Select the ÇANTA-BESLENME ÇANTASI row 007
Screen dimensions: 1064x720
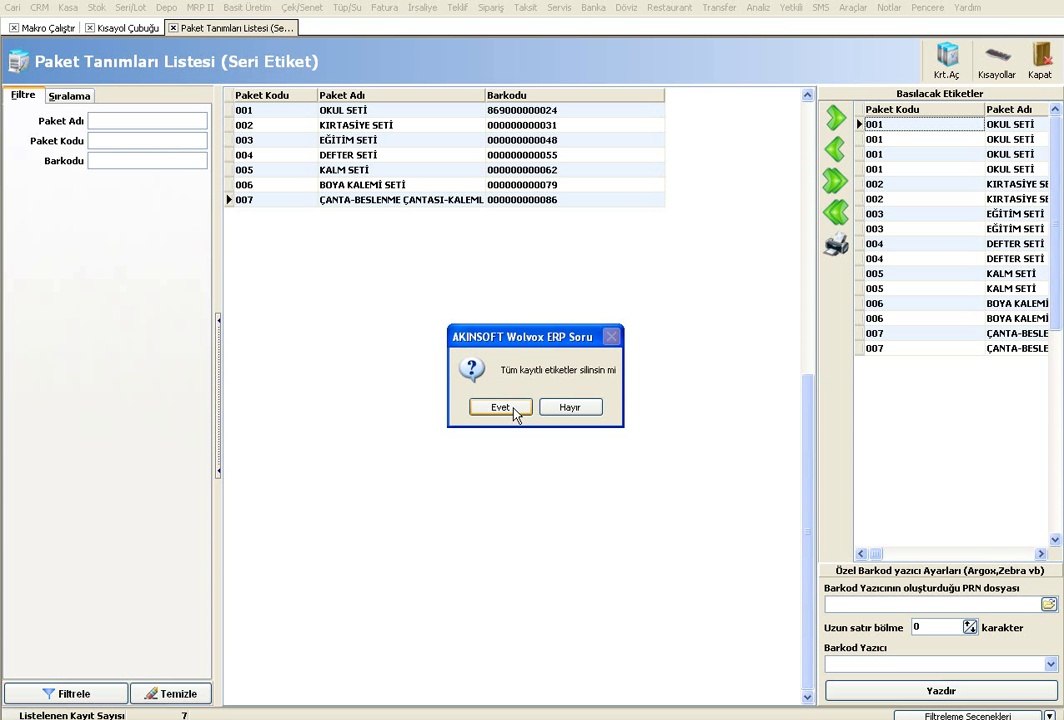click(444, 200)
